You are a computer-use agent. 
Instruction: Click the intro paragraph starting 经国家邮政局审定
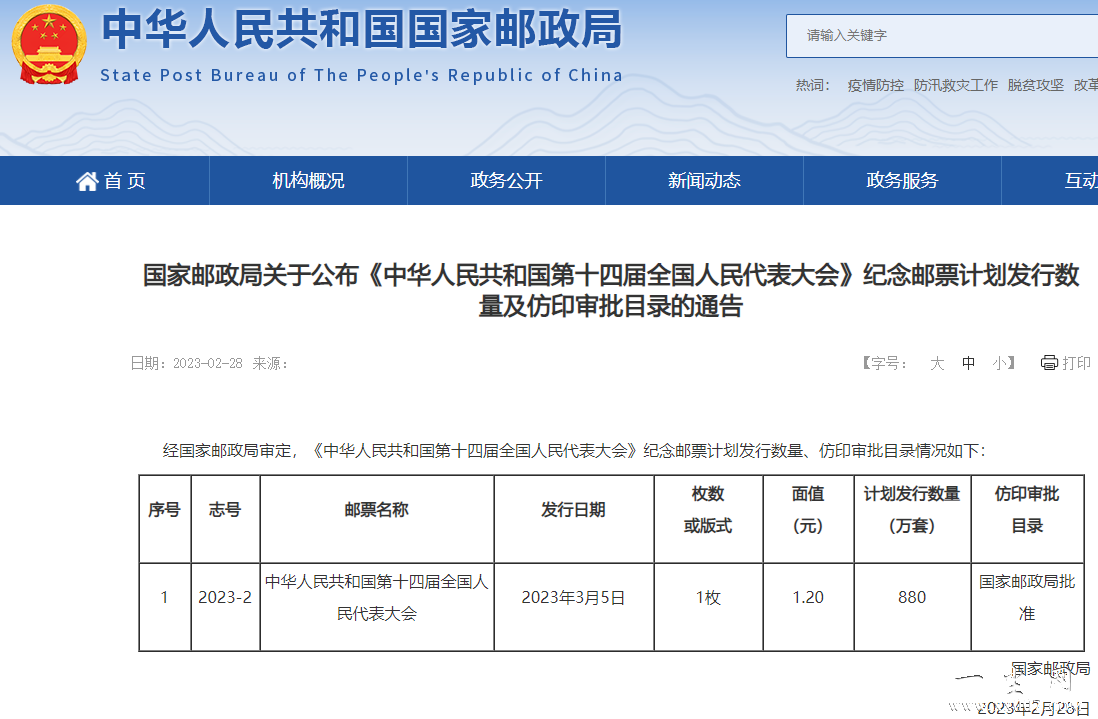coord(574,451)
